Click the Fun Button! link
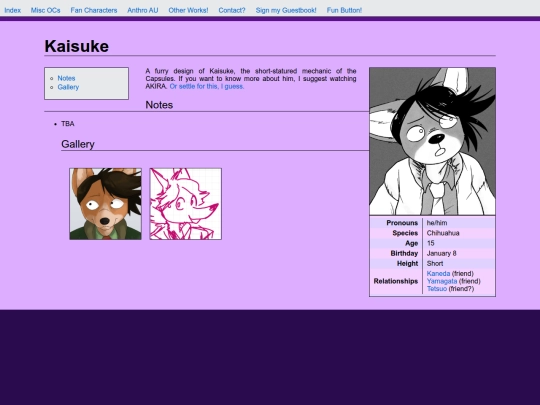Image resolution: width=540 pixels, height=405 pixels. 344,10
